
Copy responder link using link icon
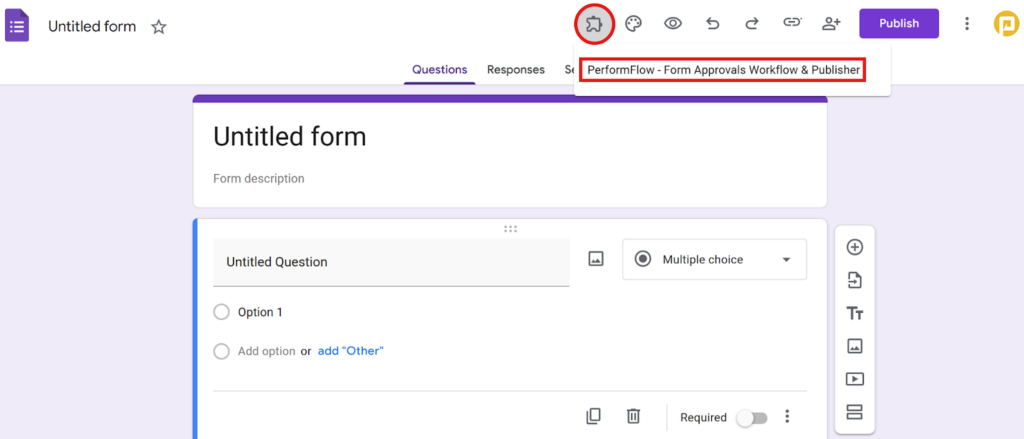pos(791,24)
